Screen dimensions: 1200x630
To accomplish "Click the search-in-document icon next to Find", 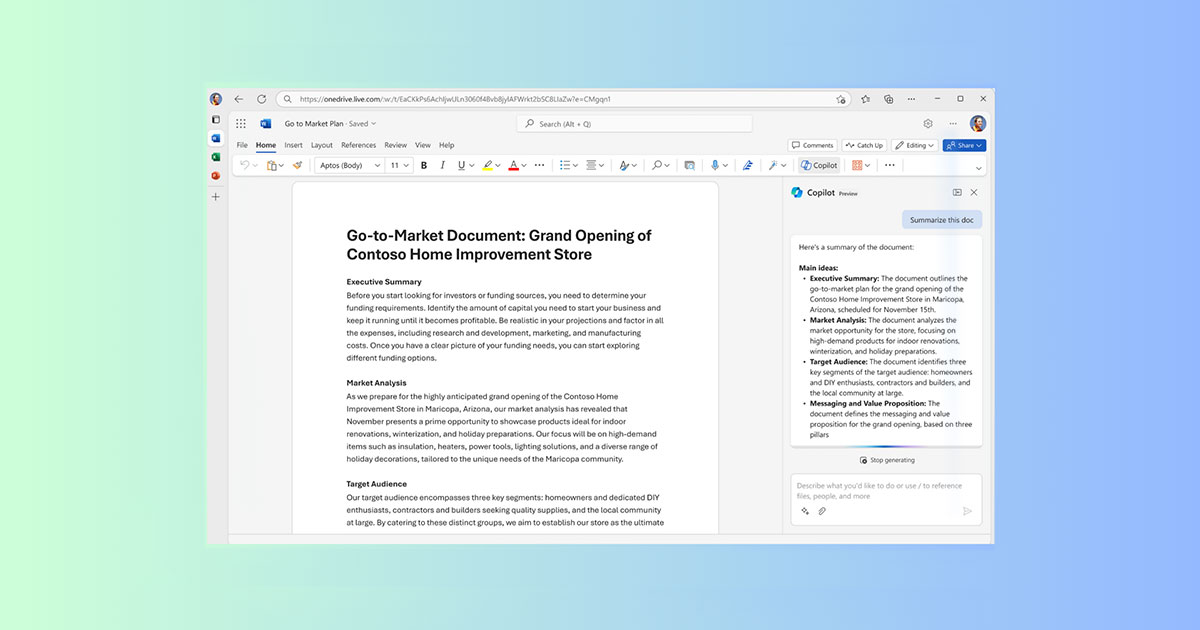I will [689, 165].
